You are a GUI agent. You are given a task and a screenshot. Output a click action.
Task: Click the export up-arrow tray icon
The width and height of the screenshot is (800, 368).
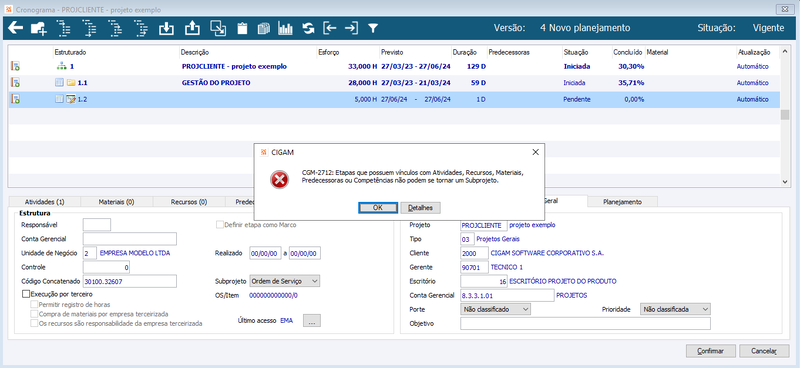click(x=192, y=28)
